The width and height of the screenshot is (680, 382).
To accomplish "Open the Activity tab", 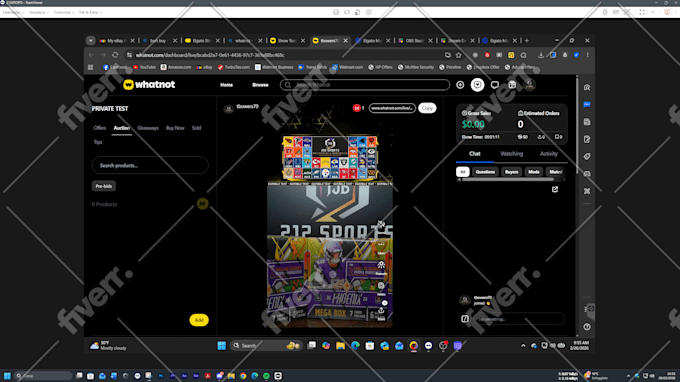I will coord(549,153).
